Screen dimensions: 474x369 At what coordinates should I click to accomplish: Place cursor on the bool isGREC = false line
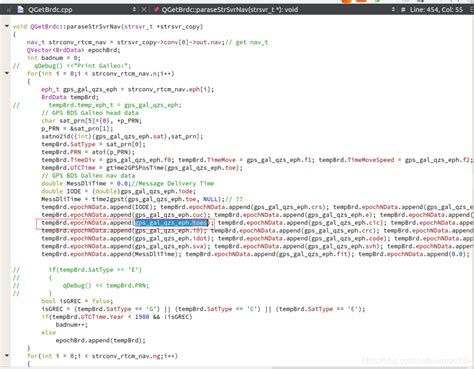(77, 301)
